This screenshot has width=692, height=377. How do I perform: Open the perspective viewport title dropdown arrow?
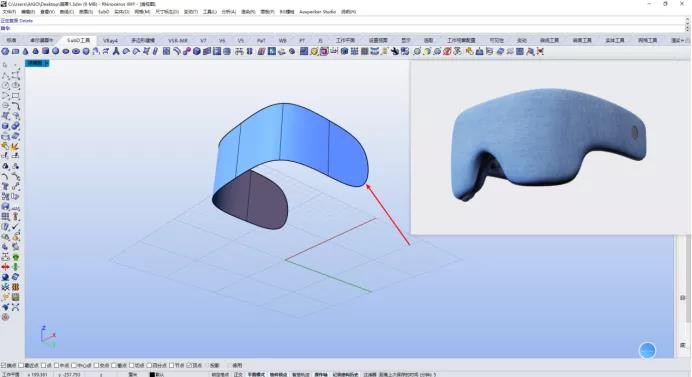(47, 63)
